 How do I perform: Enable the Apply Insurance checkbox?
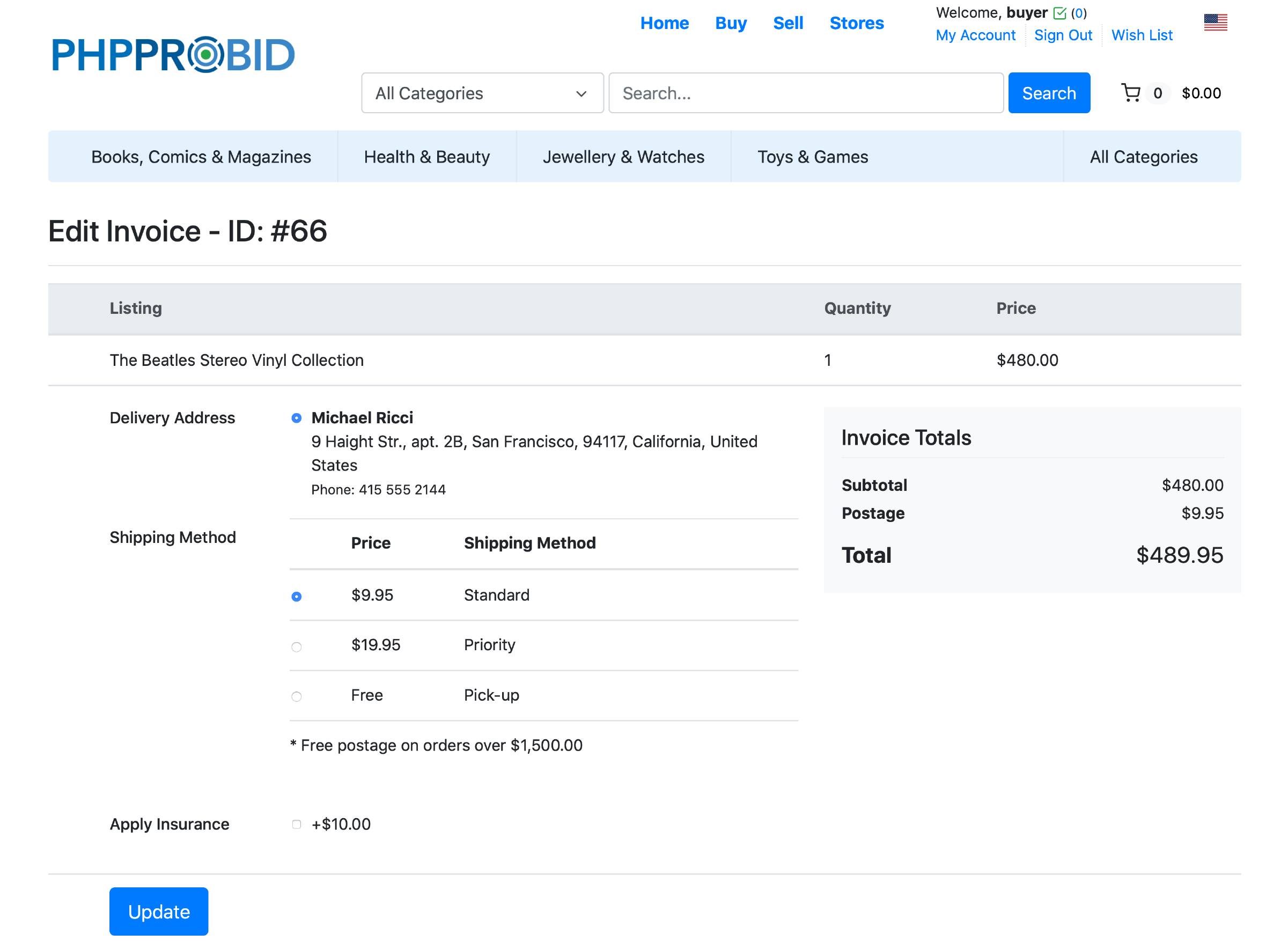pyautogui.click(x=297, y=824)
